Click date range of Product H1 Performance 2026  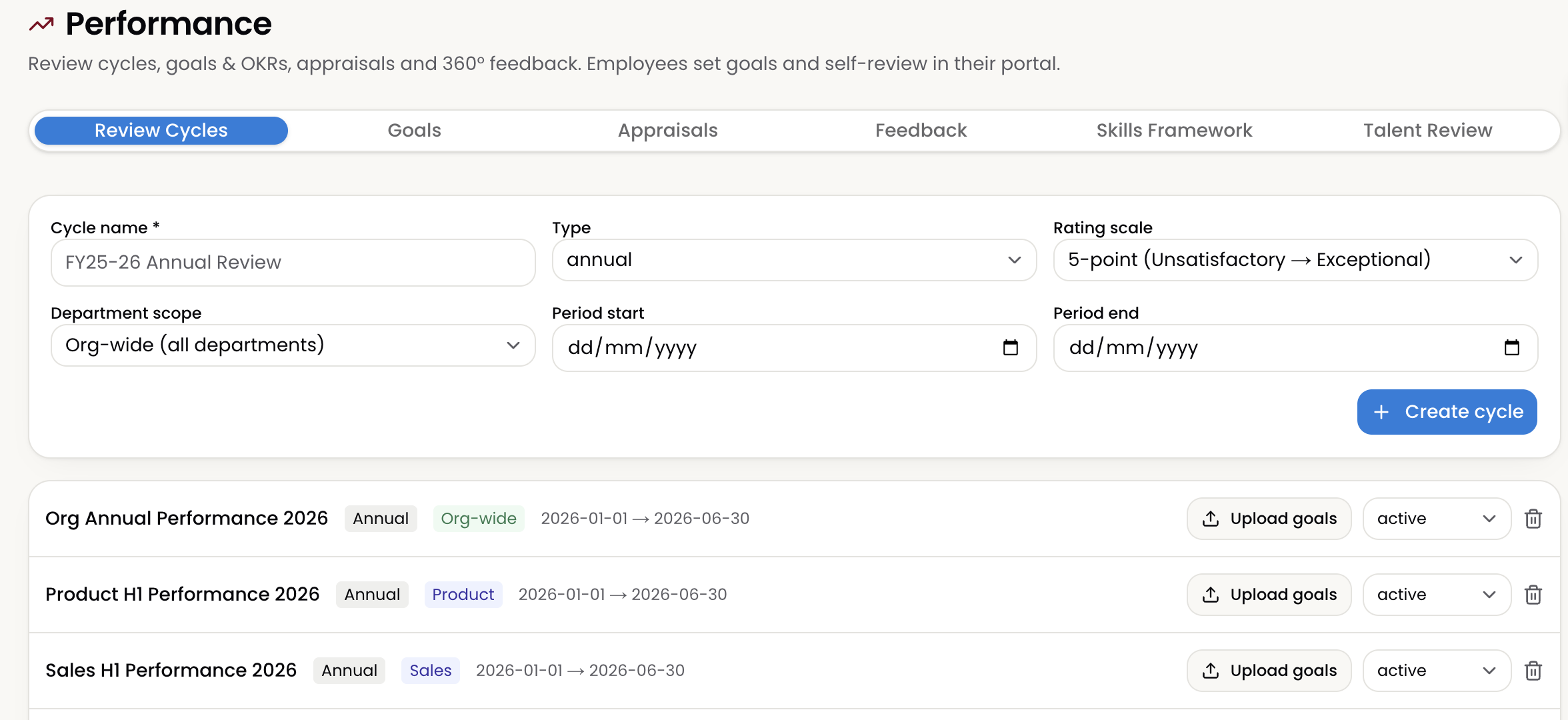pyautogui.click(x=623, y=595)
